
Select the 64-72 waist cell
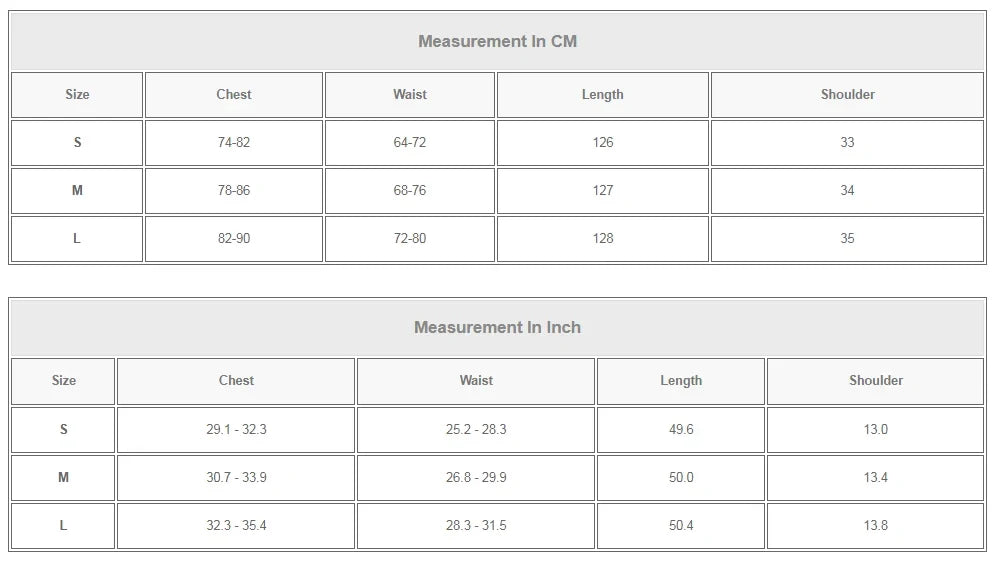(410, 143)
